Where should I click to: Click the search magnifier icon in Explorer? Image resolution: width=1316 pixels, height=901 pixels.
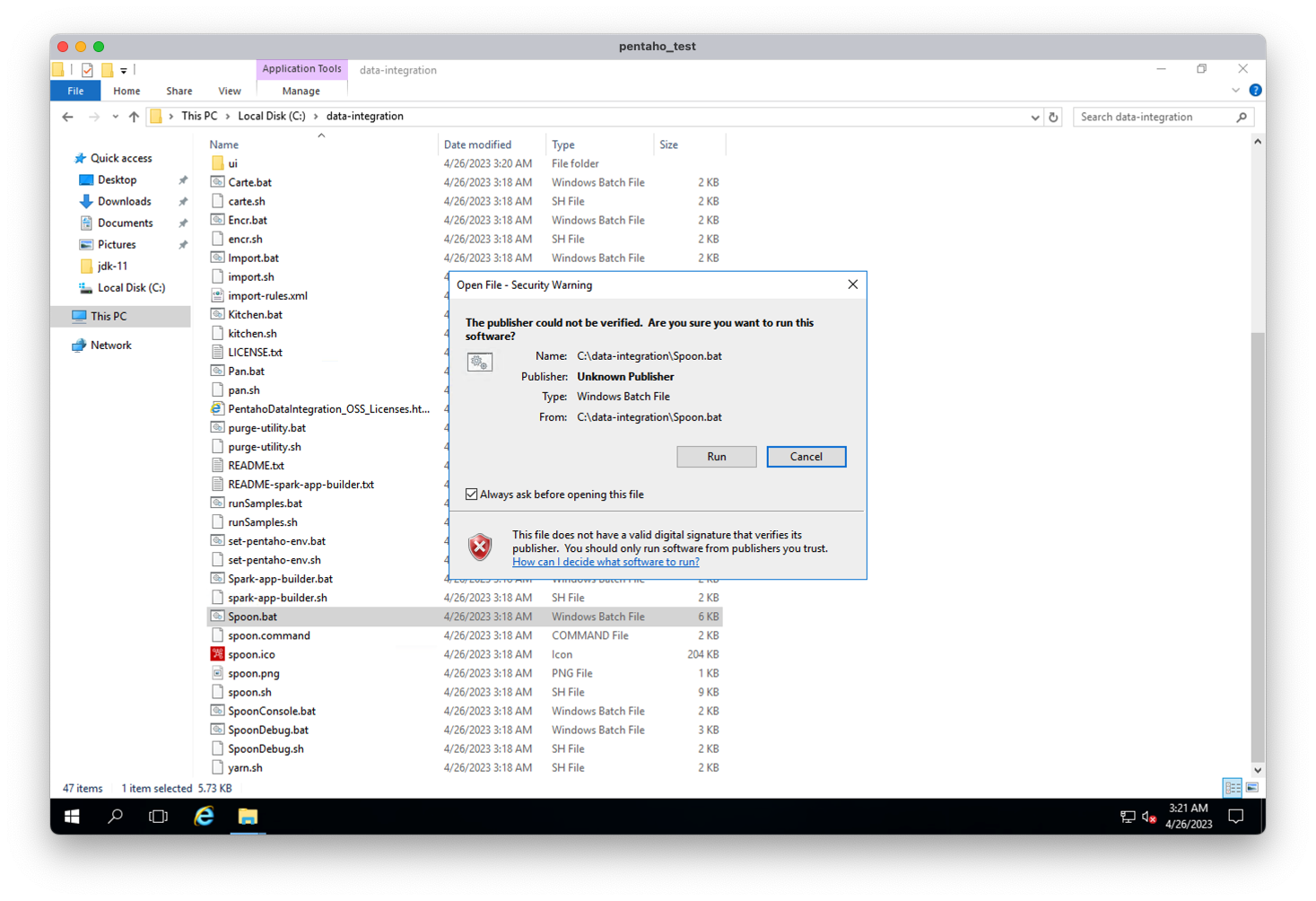coord(1242,117)
